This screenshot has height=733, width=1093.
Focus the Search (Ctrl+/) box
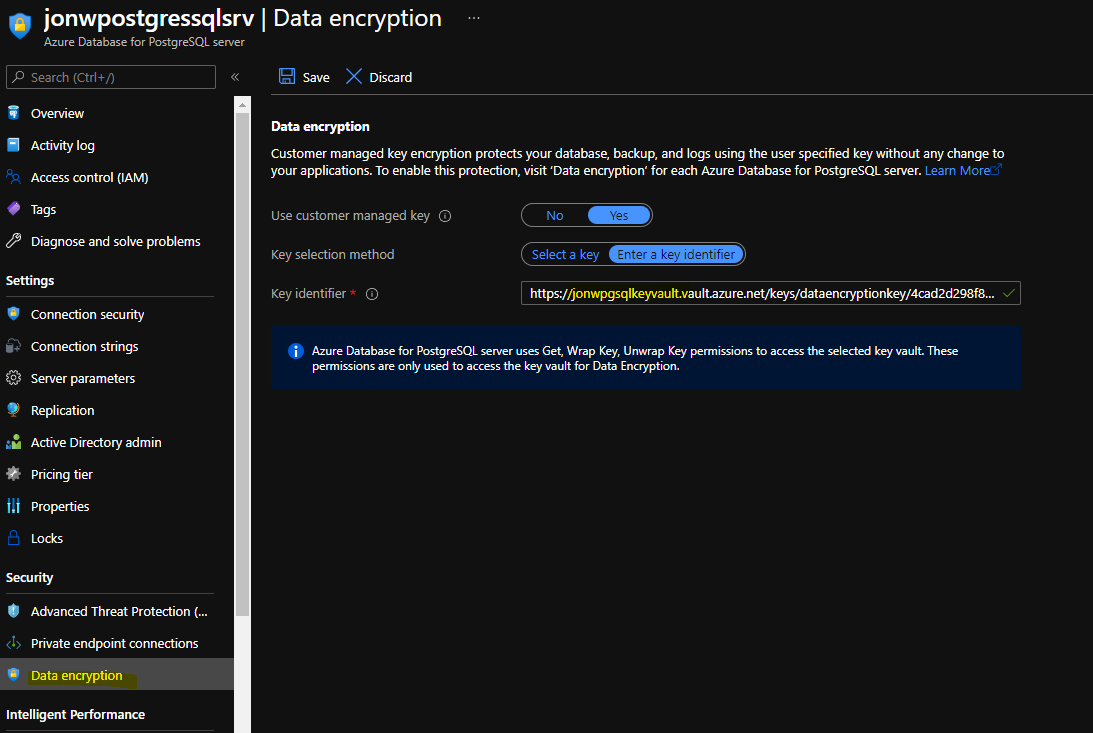tap(111, 77)
